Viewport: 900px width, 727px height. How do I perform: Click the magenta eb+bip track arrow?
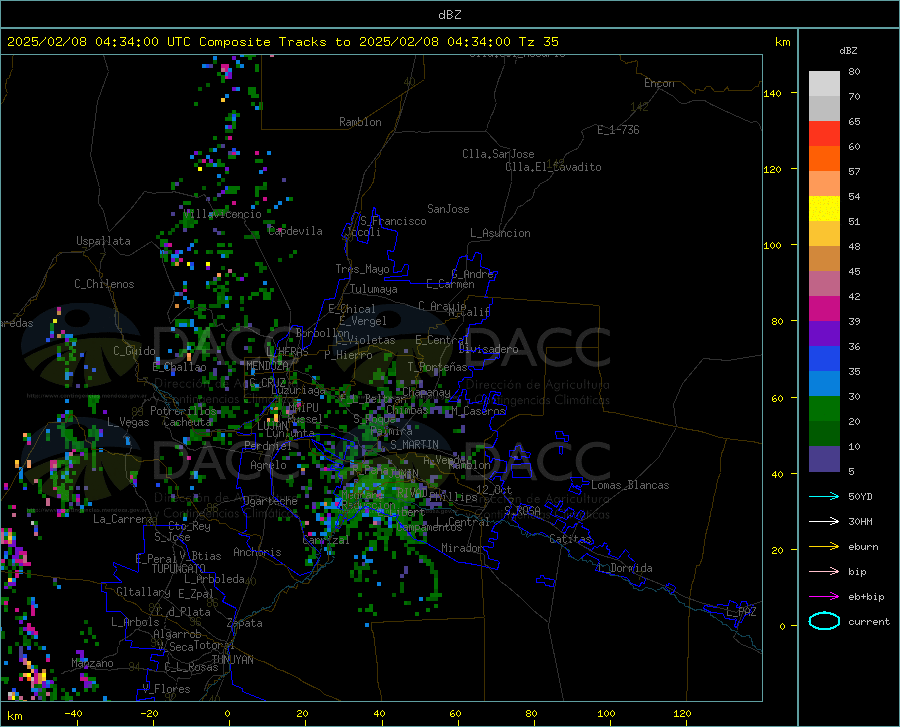pos(824,597)
